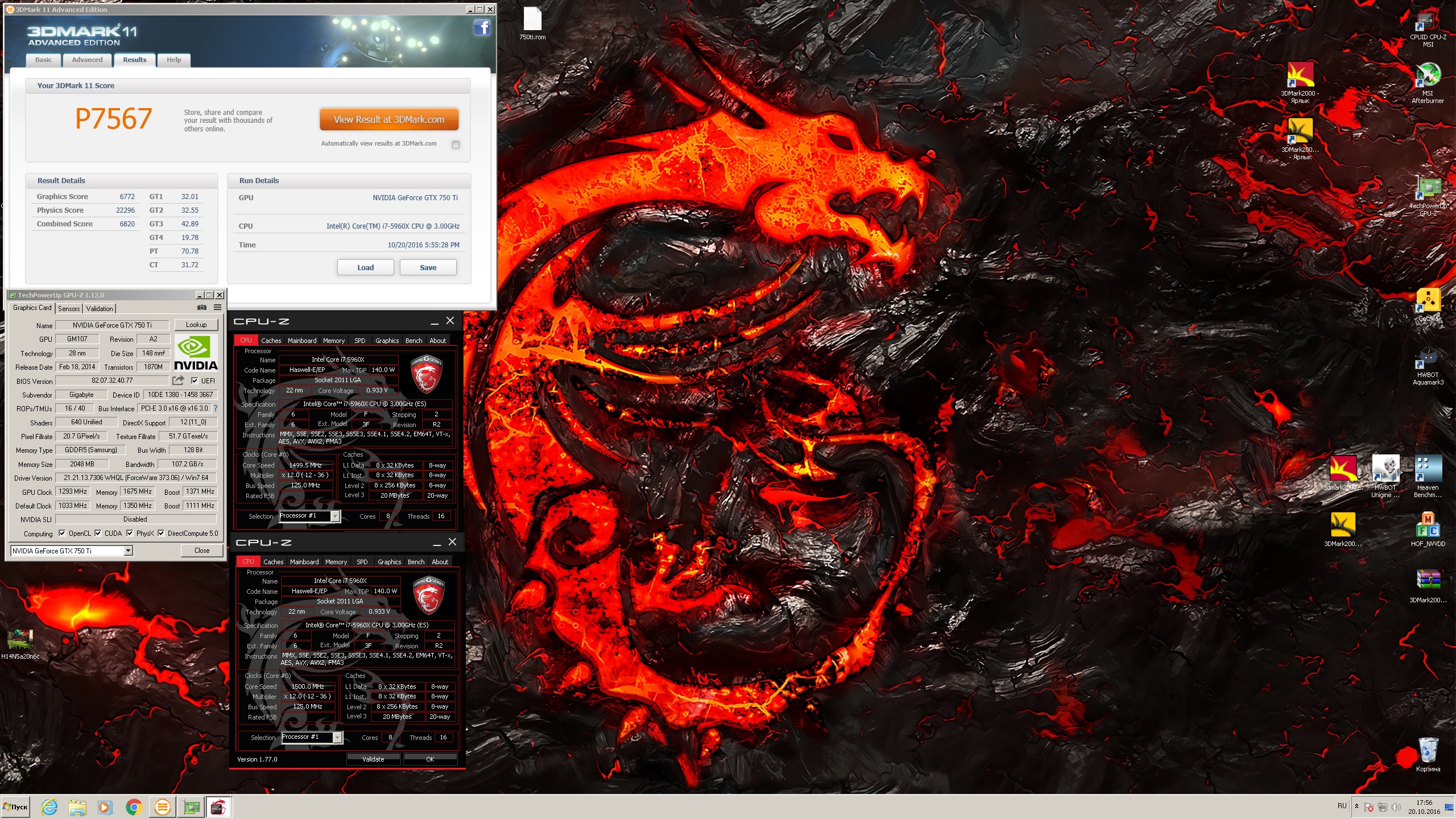The height and width of the screenshot is (819, 1456).
Task: Select the HWBOT Unigine desktop icon
Action: click(x=1385, y=477)
